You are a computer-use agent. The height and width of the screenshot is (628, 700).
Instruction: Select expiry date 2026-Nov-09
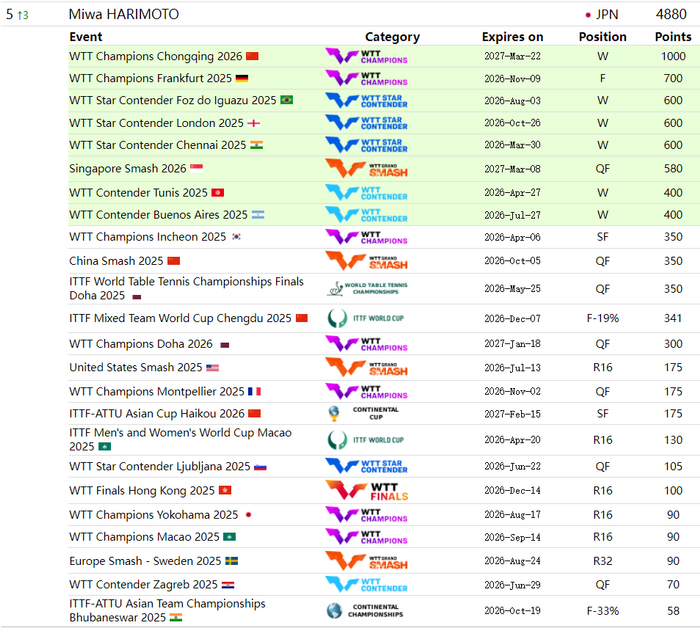pyautogui.click(x=512, y=79)
